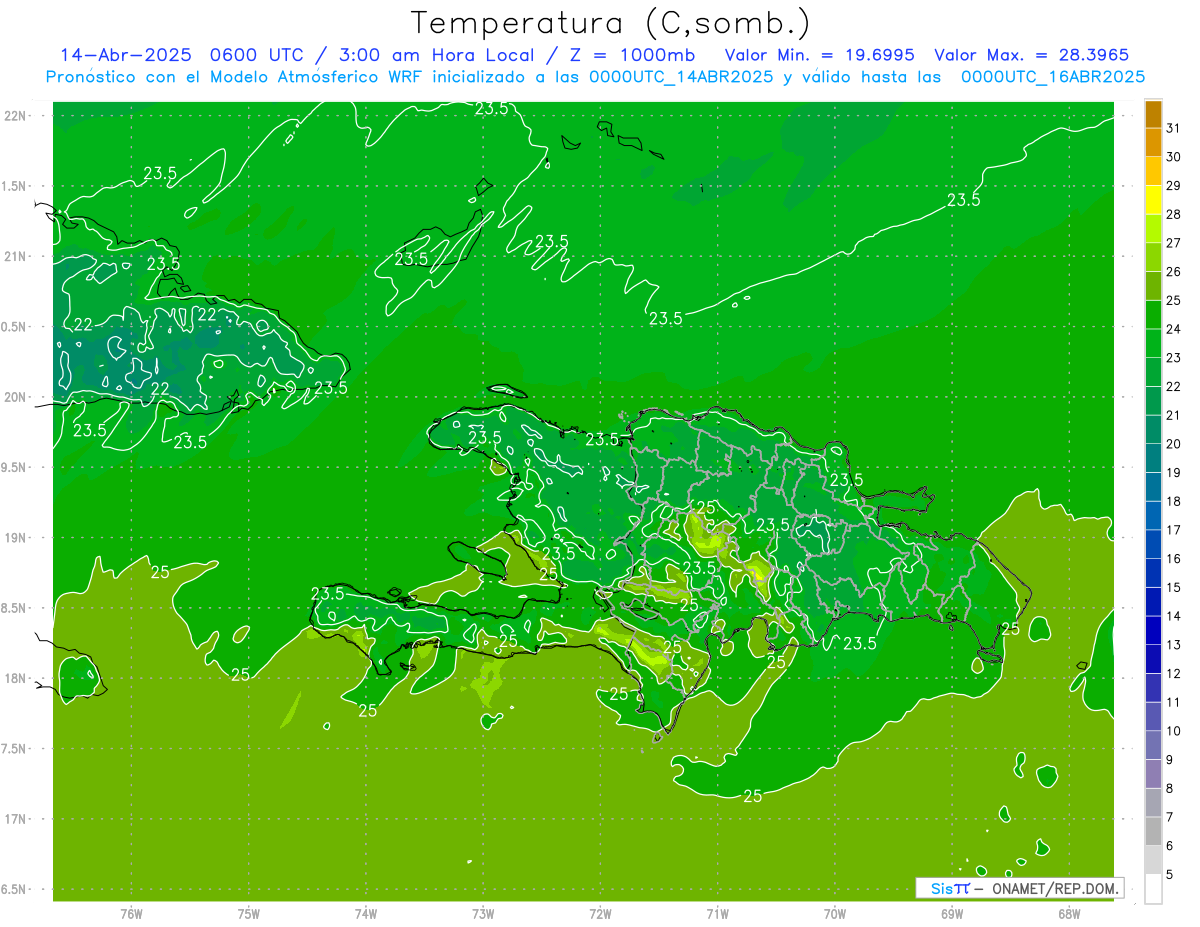1200x927 pixels.
Task: Pick the gray legend color between 6 and 7
Action: click(x=1153, y=832)
